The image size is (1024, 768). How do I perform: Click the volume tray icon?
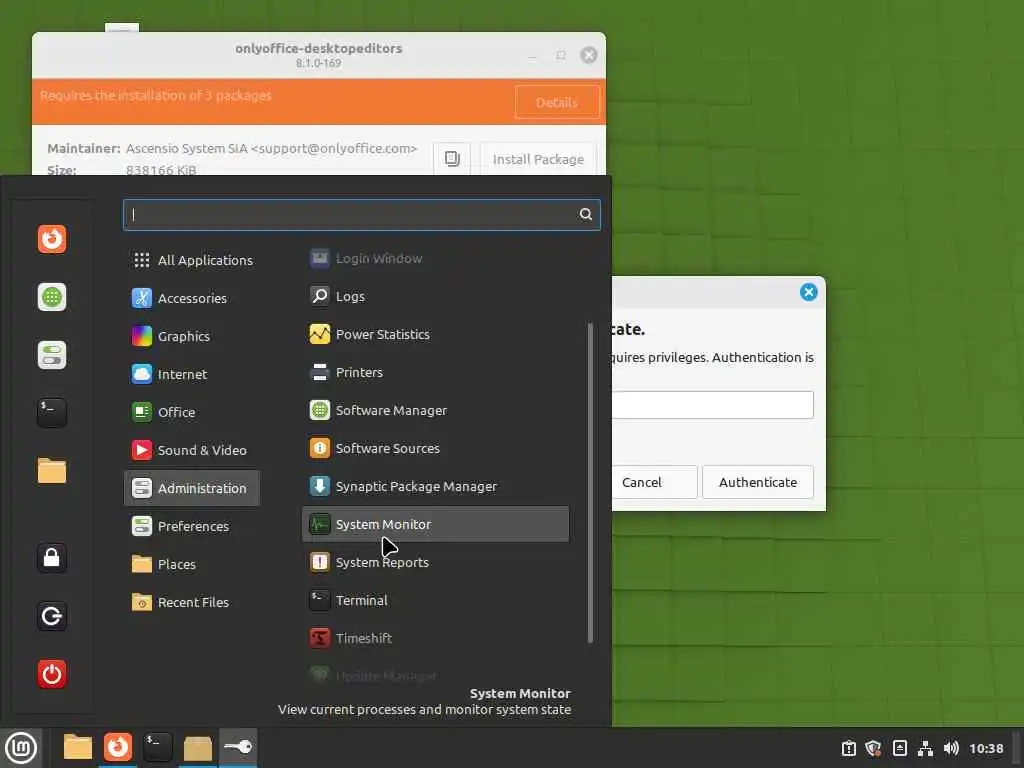(952, 748)
